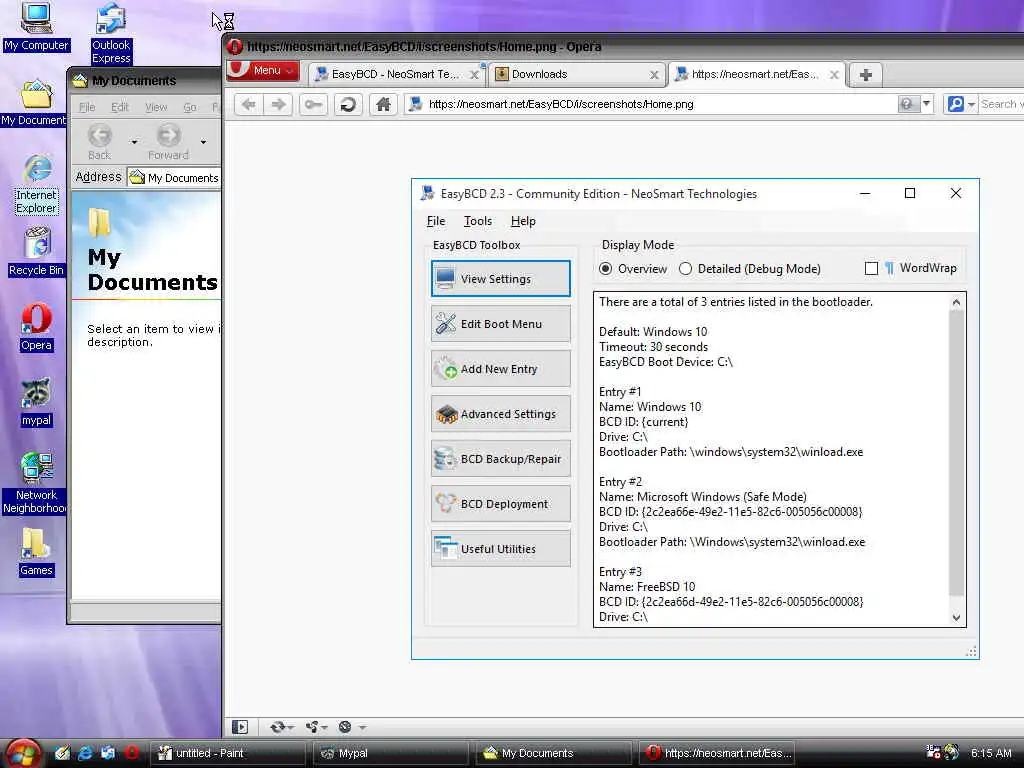Switch to untitled - Paint taskbar button
The width and height of the screenshot is (1024, 768).
point(227,753)
